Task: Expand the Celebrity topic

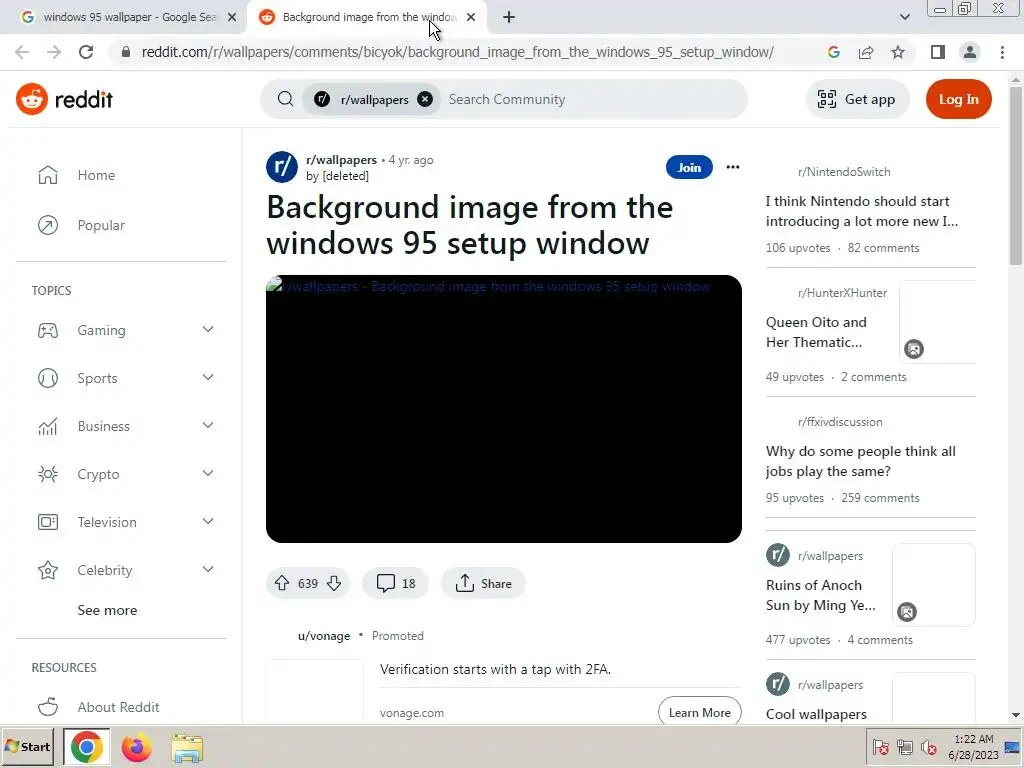Action: pyautogui.click(x=208, y=569)
